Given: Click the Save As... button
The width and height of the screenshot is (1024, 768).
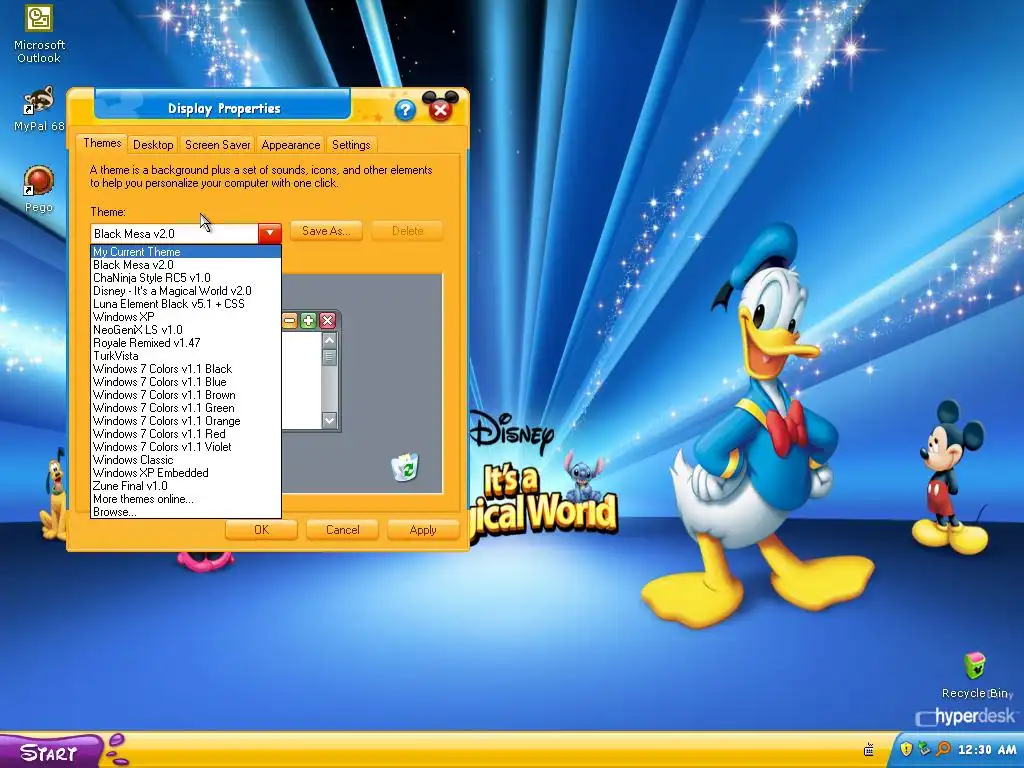Looking at the screenshot, I should point(326,231).
